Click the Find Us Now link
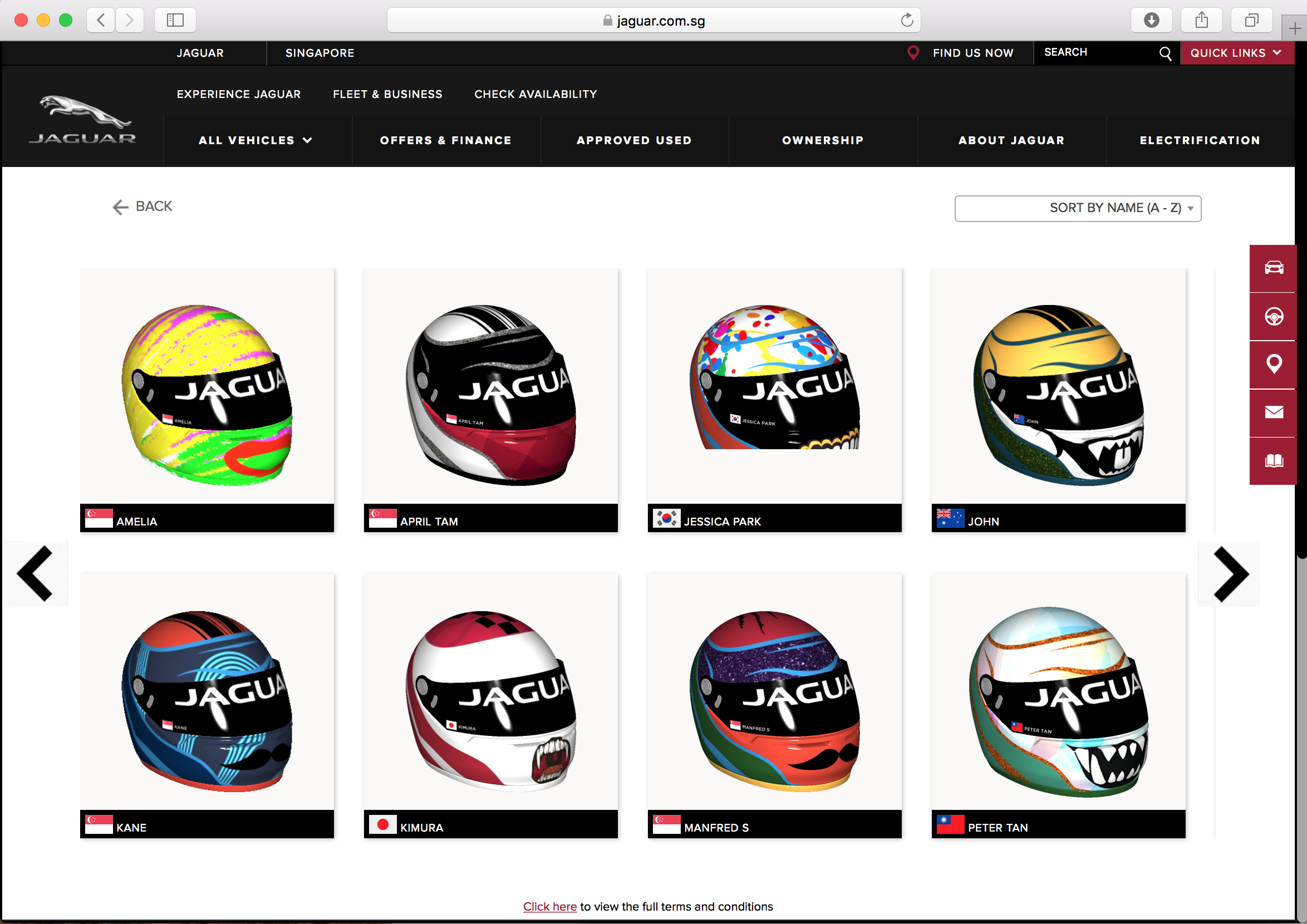 973,53
